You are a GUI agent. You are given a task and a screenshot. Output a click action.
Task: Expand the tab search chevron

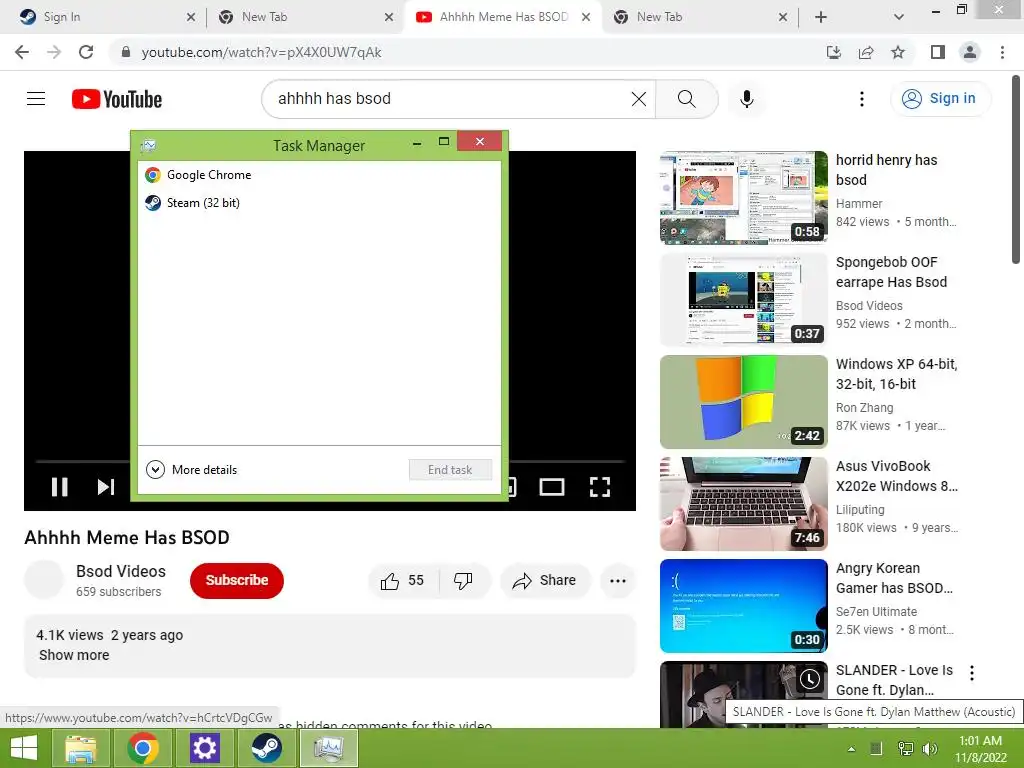[x=899, y=17]
